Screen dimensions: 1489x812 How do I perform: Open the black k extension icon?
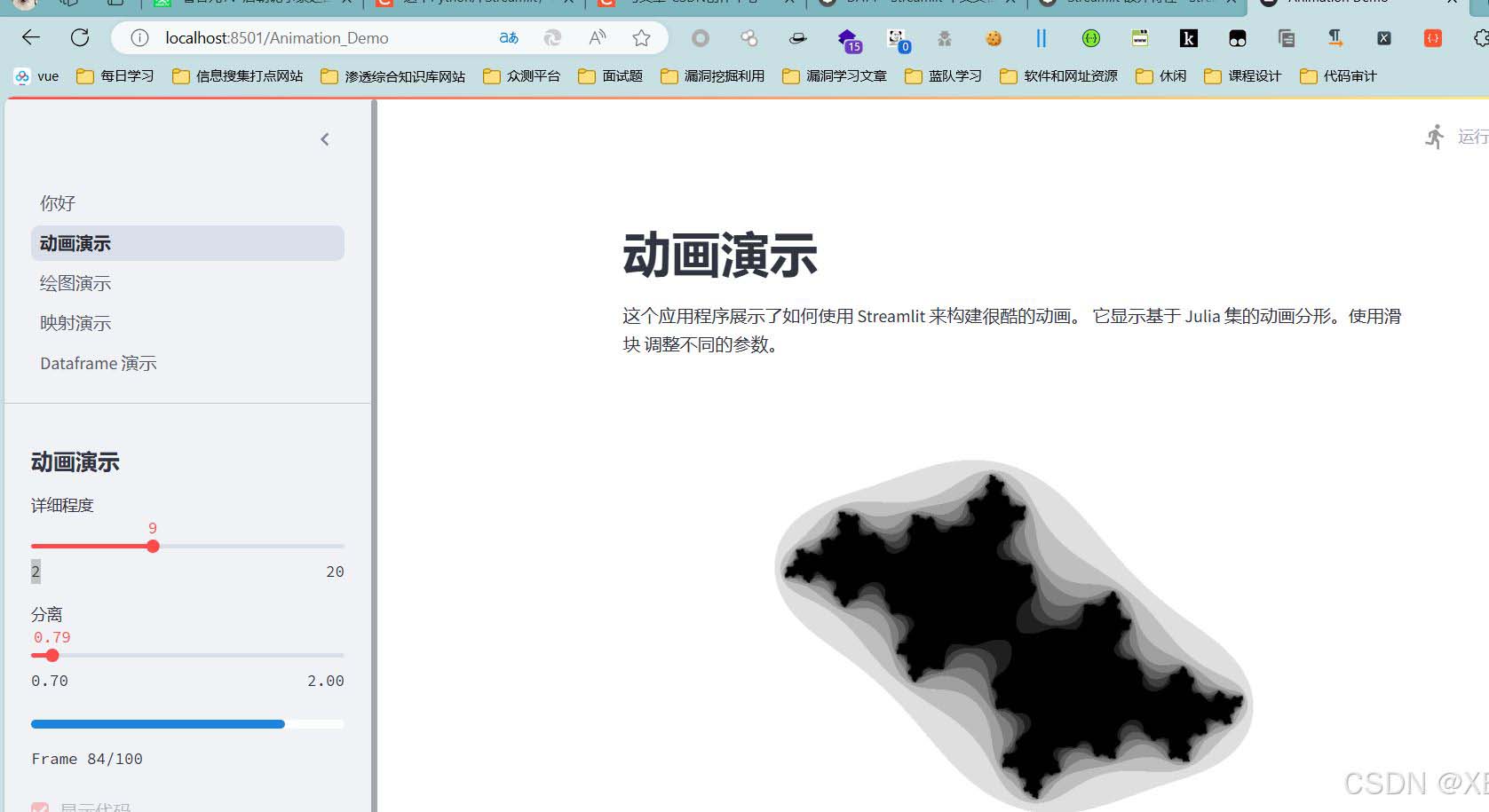pos(1188,38)
